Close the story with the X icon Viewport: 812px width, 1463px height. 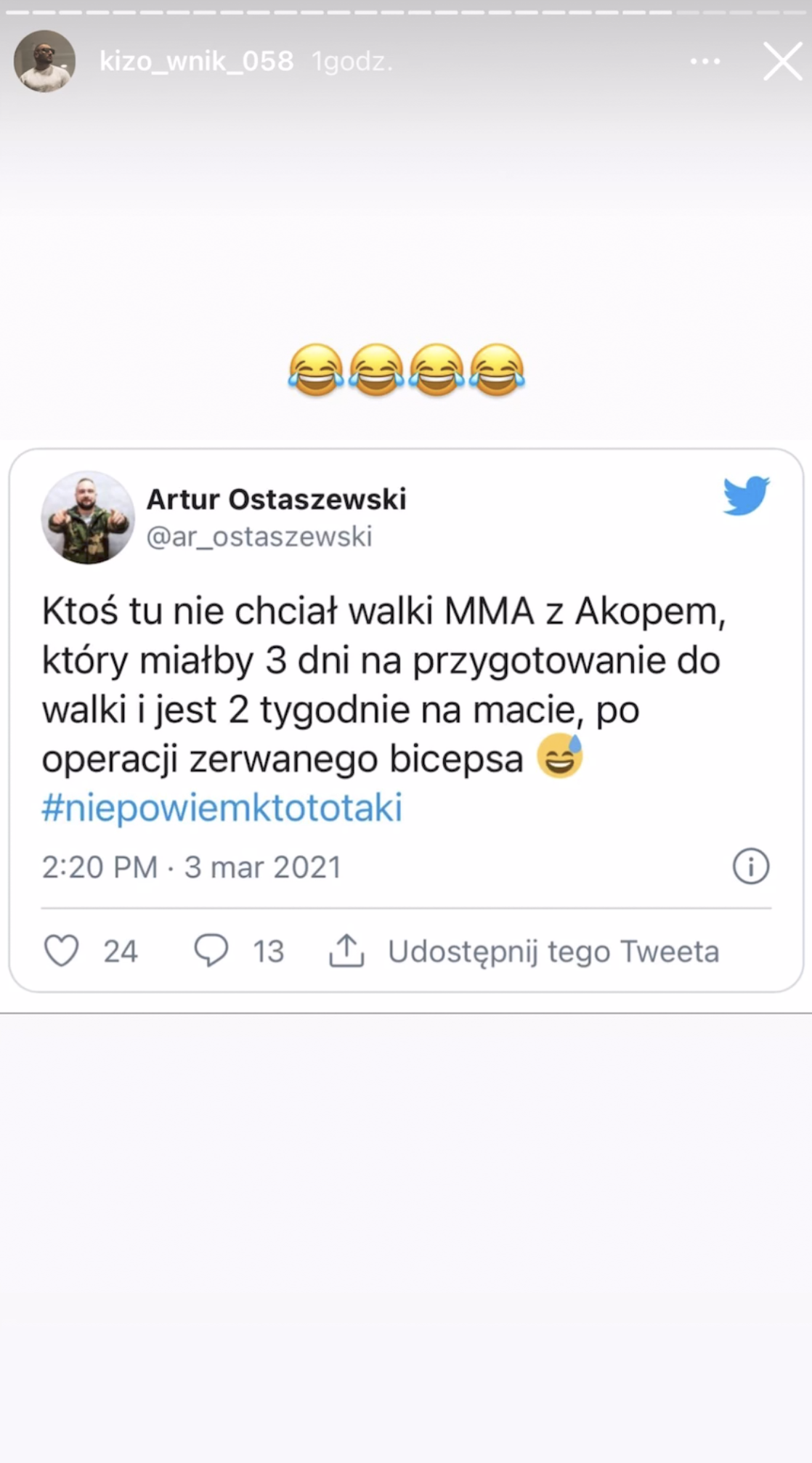tap(782, 61)
